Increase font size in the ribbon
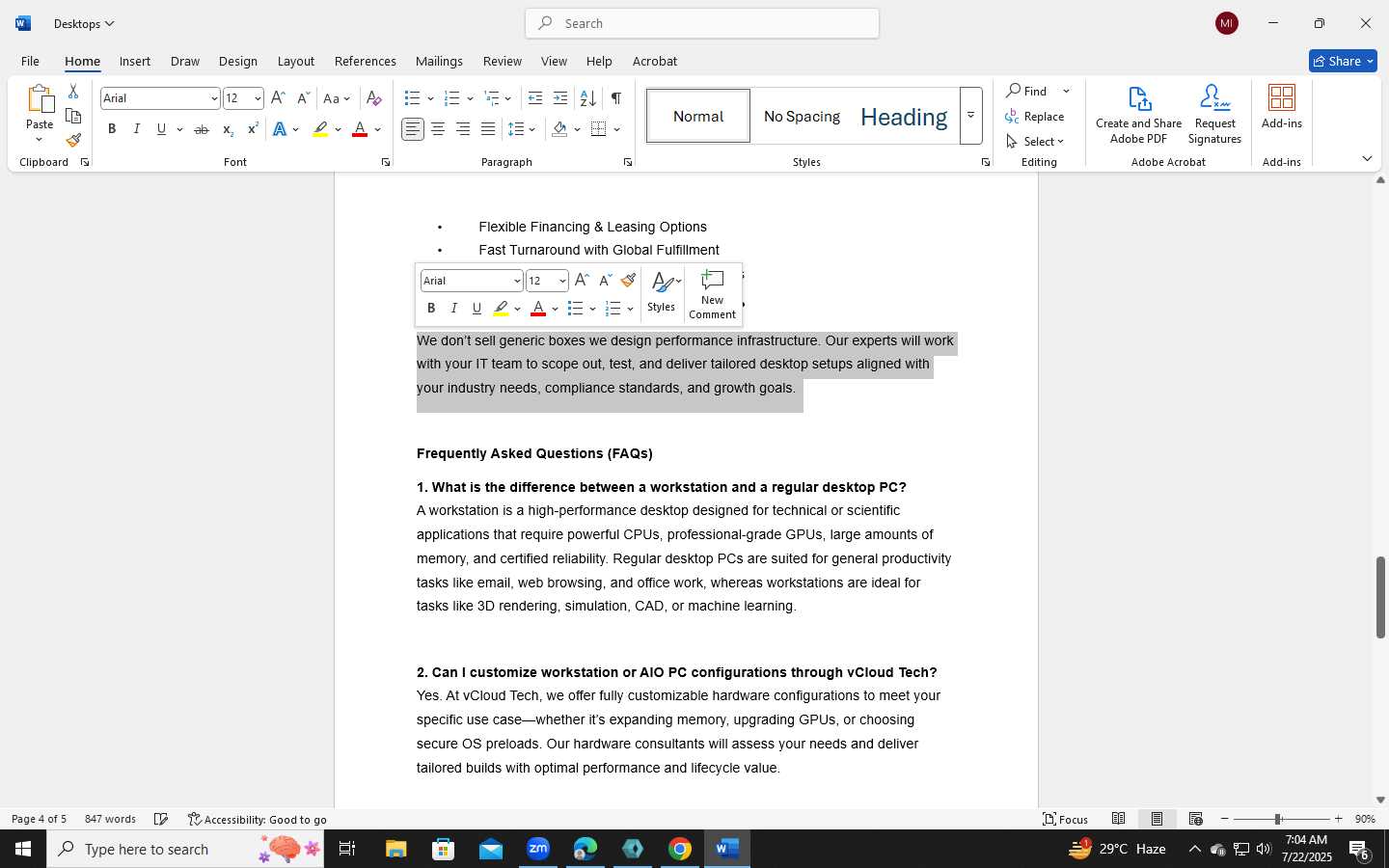1389x868 pixels. (x=278, y=97)
